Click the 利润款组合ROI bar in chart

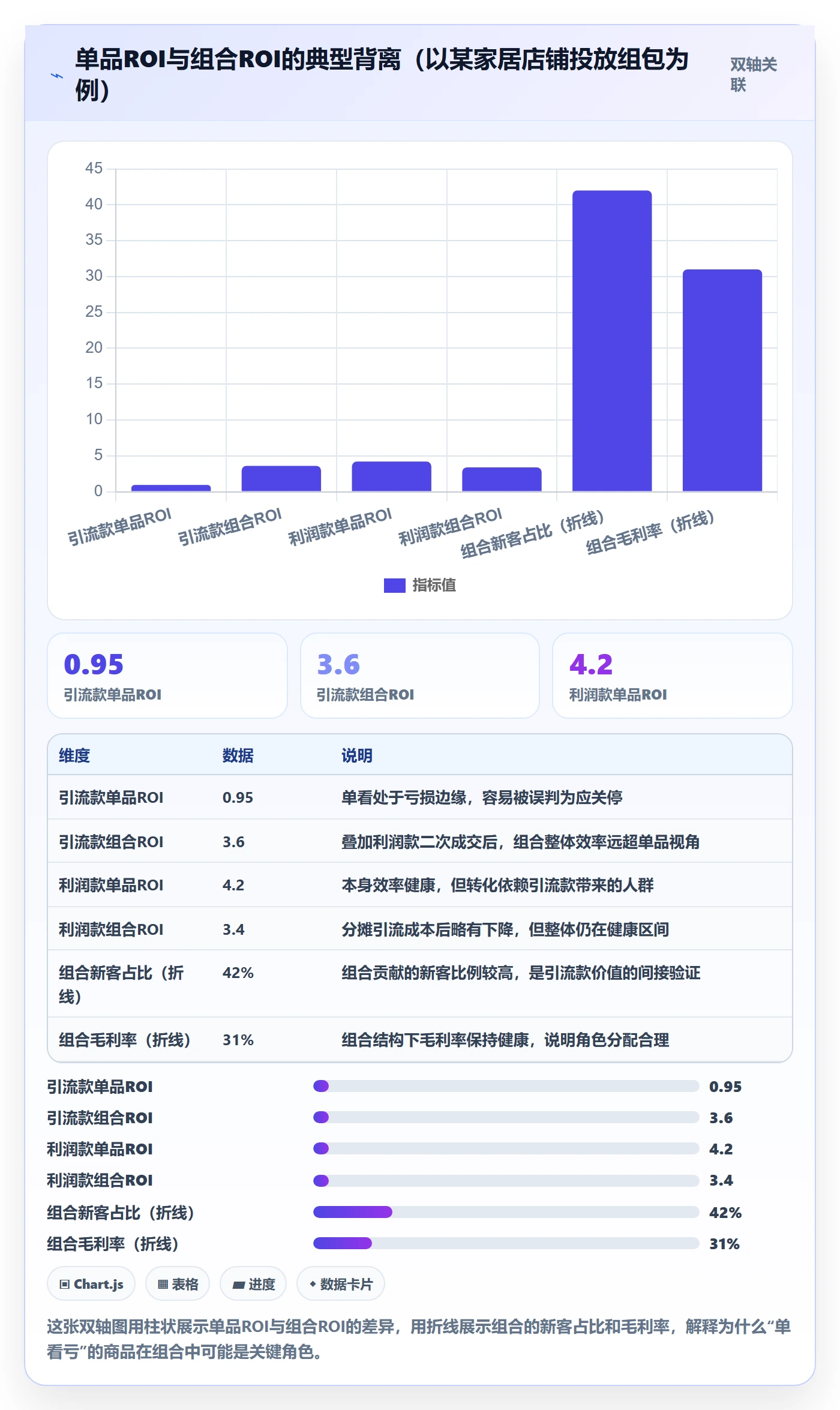pos(502,479)
